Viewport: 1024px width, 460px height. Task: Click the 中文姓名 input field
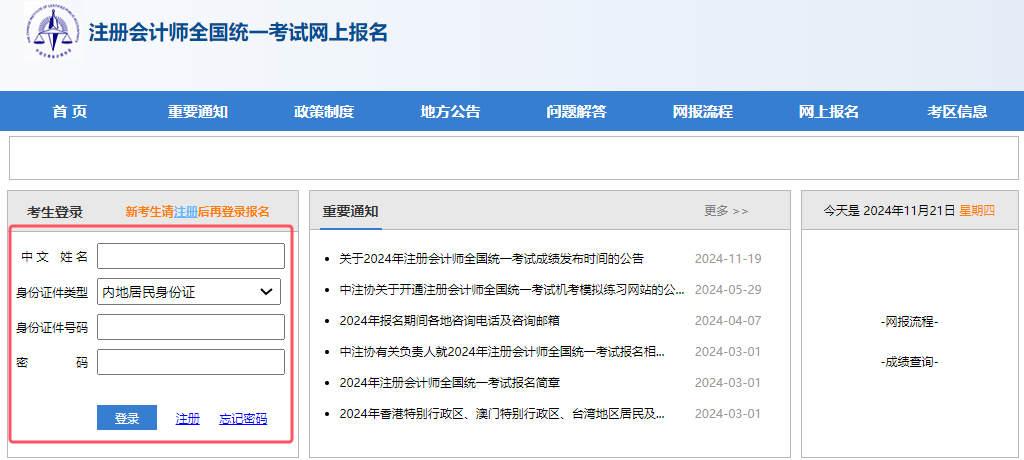pos(190,257)
